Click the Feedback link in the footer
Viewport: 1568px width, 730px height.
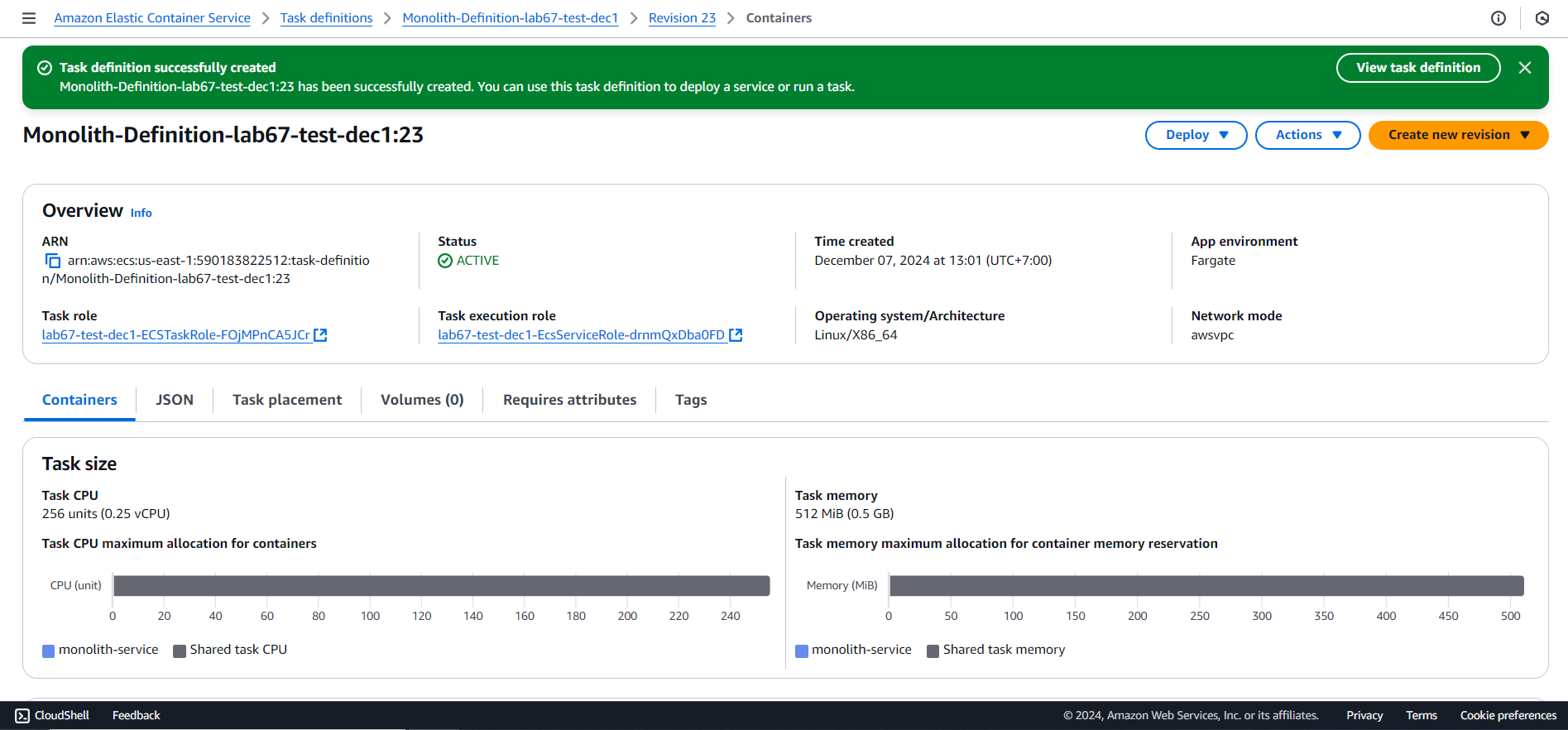coord(136,716)
